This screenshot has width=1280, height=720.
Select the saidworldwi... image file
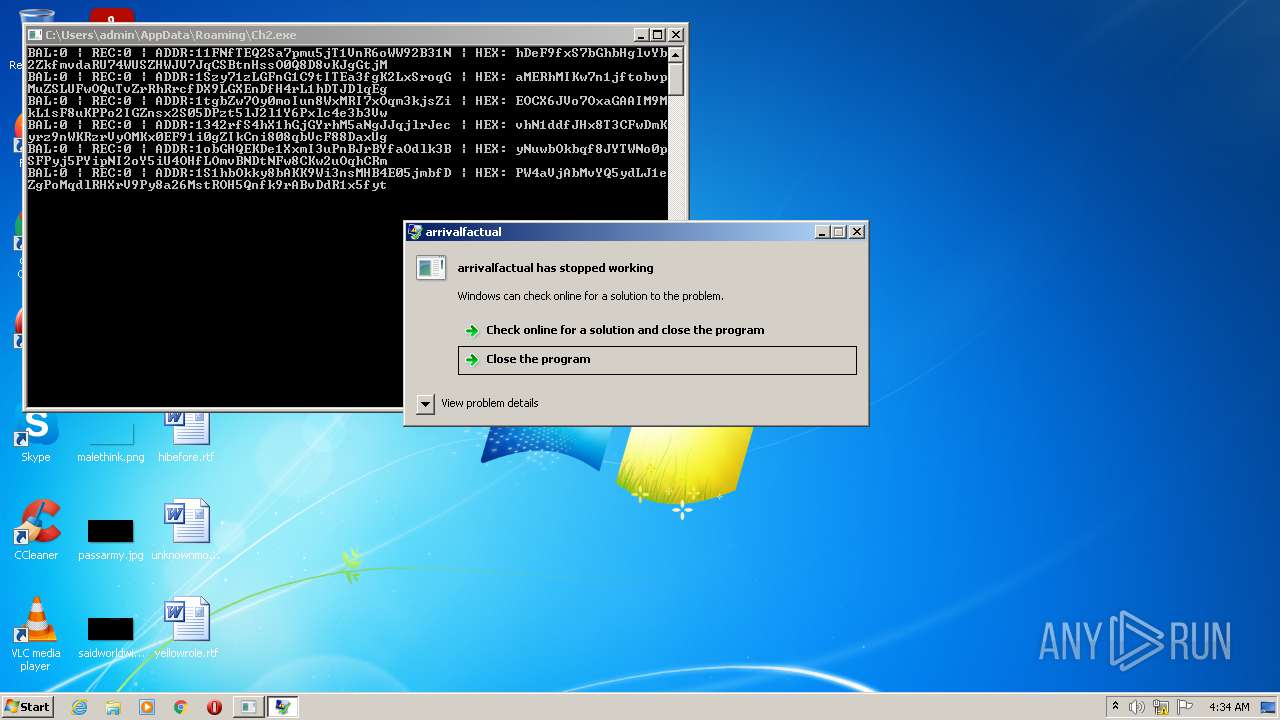click(x=110, y=637)
